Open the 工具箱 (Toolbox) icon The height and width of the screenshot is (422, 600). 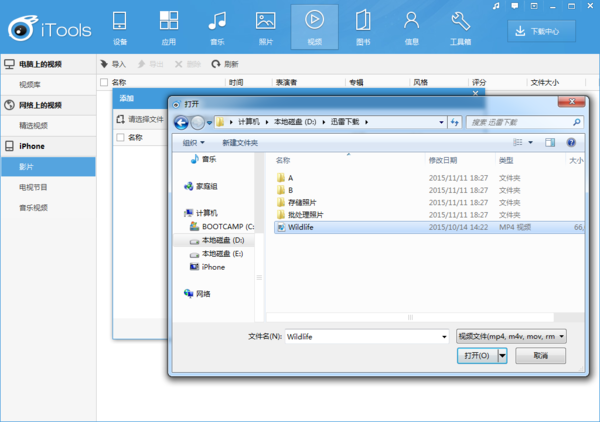[x=460, y=25]
